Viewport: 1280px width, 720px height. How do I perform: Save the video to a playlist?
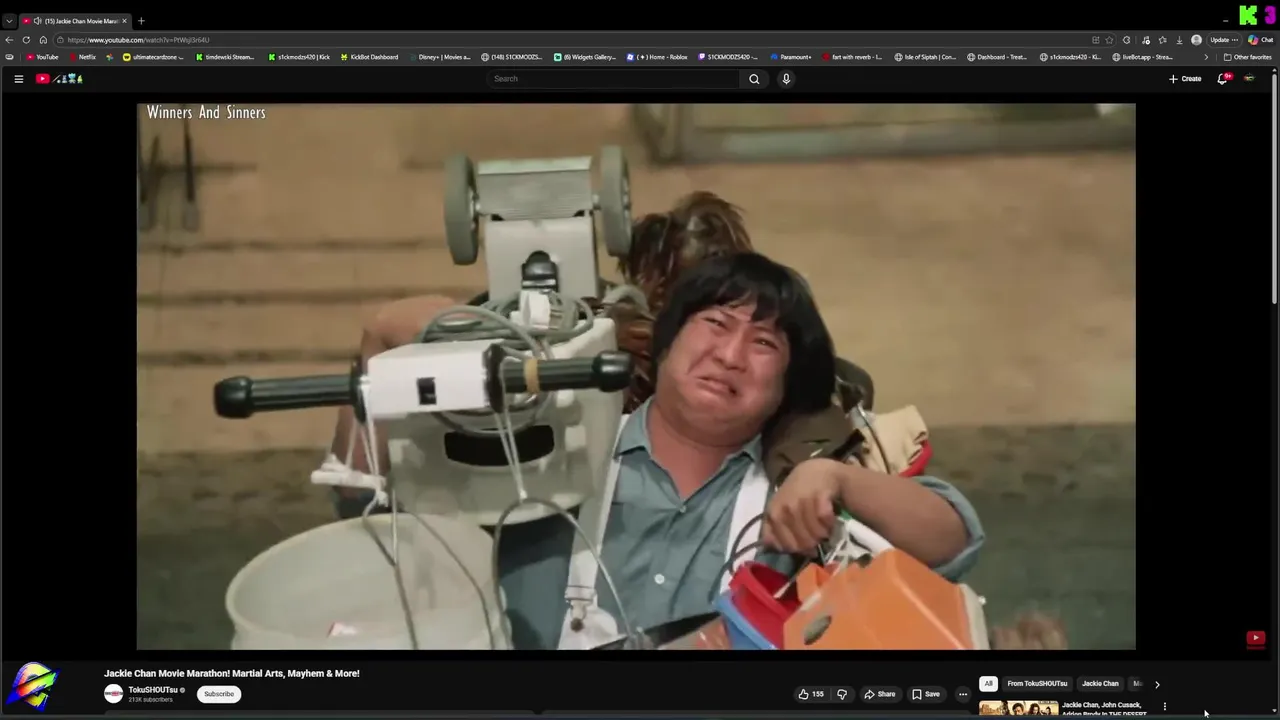point(926,694)
